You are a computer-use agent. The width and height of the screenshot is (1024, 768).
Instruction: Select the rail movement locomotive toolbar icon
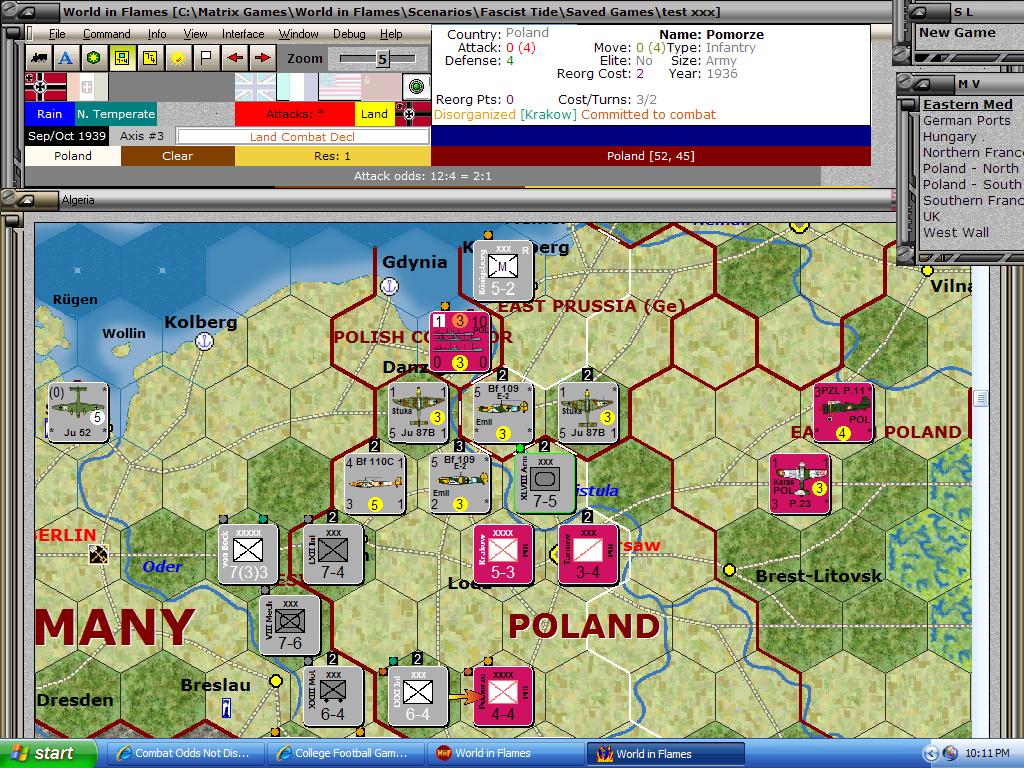click(38, 58)
